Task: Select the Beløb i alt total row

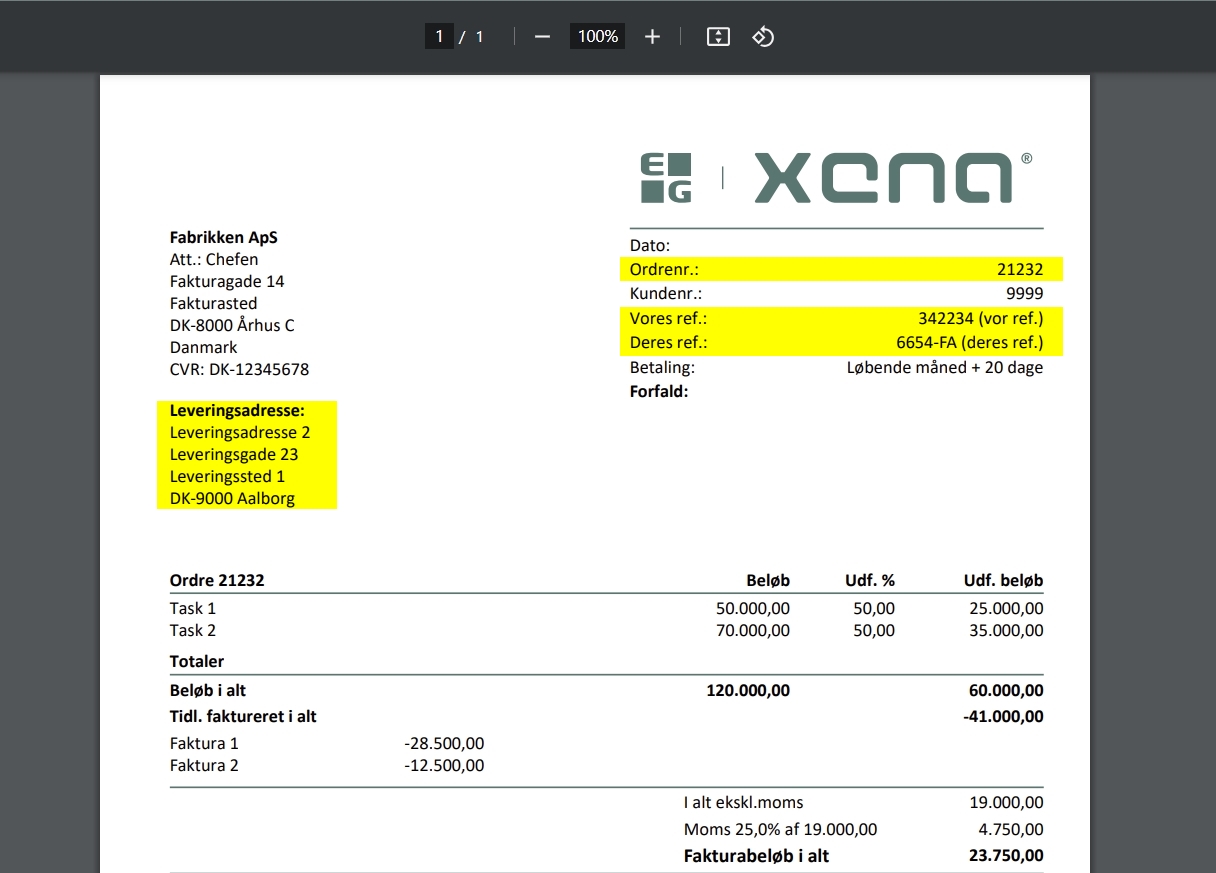Action: pos(214,690)
